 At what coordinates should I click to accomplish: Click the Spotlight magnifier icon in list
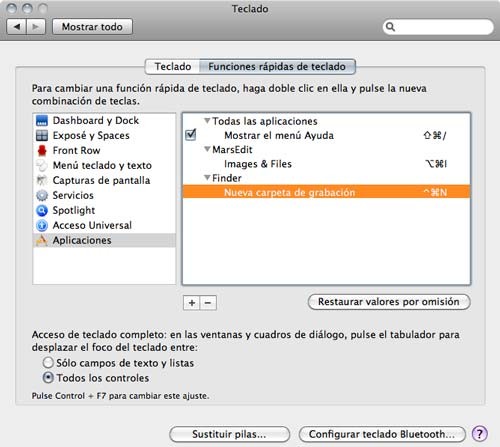(x=42, y=210)
